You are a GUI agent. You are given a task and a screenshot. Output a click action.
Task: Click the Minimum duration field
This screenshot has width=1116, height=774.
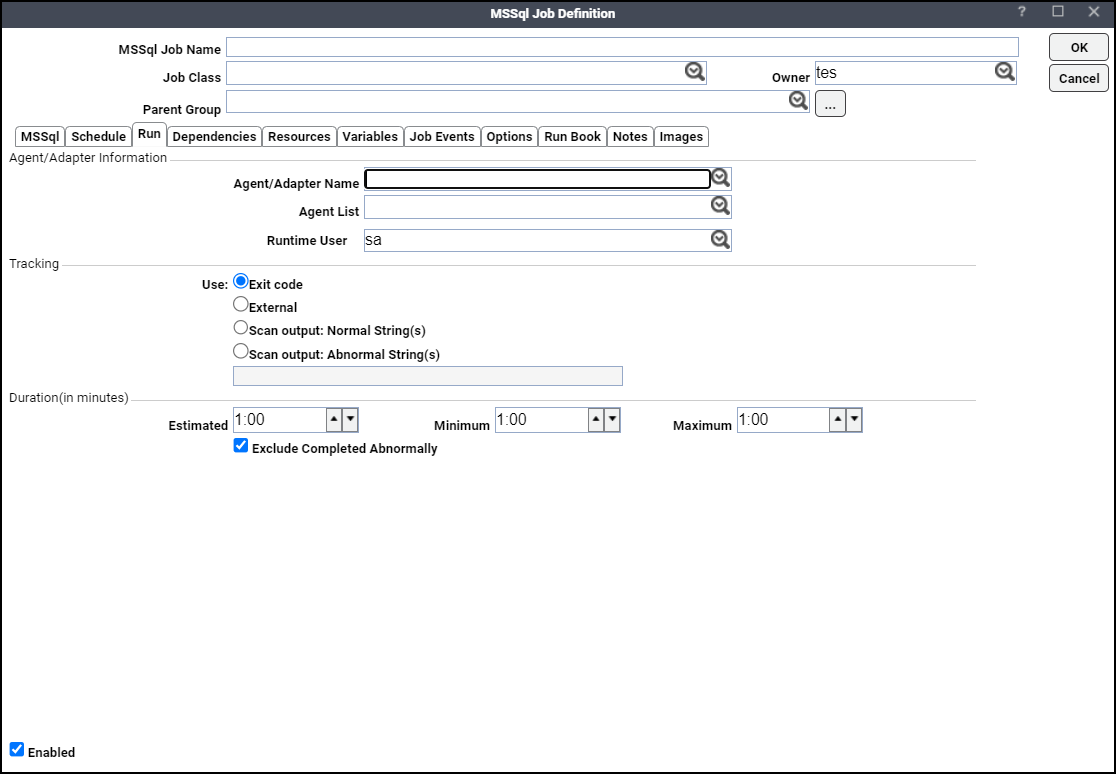(x=542, y=420)
